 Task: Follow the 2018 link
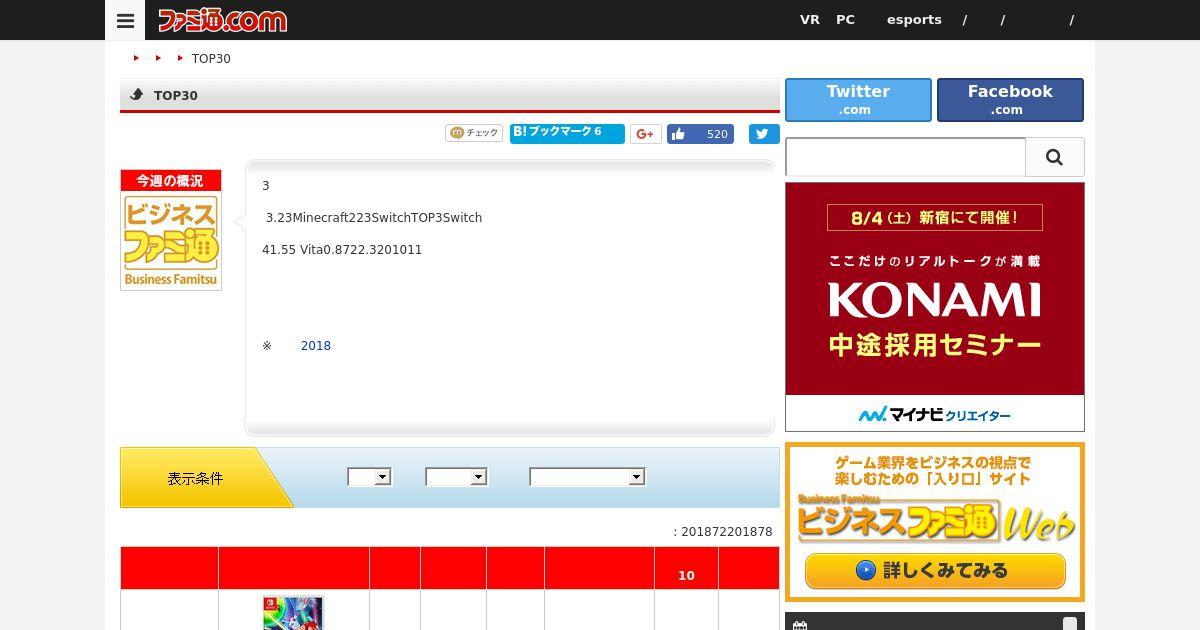[316, 346]
